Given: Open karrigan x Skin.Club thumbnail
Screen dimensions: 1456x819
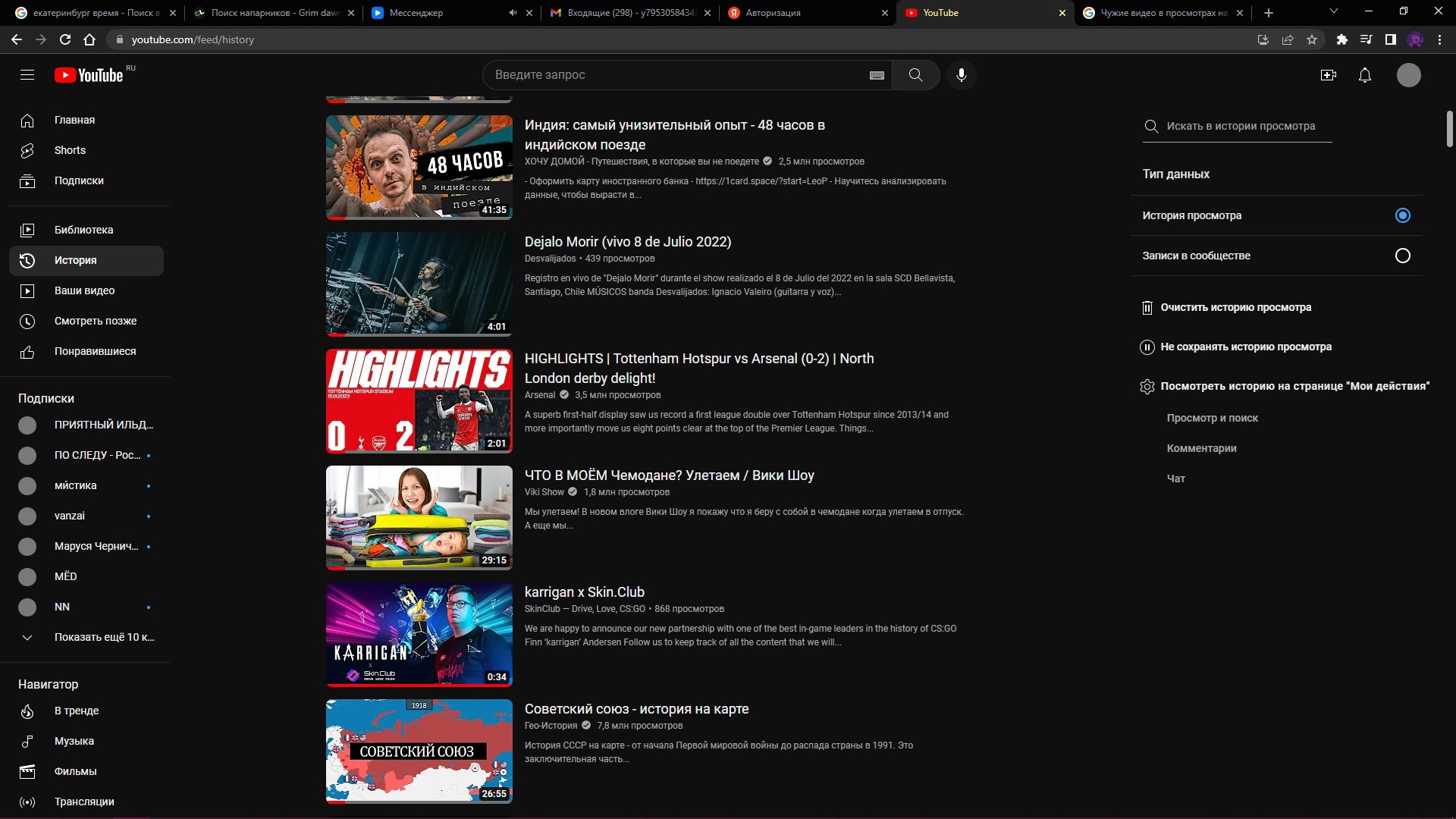Looking at the screenshot, I should tap(419, 635).
